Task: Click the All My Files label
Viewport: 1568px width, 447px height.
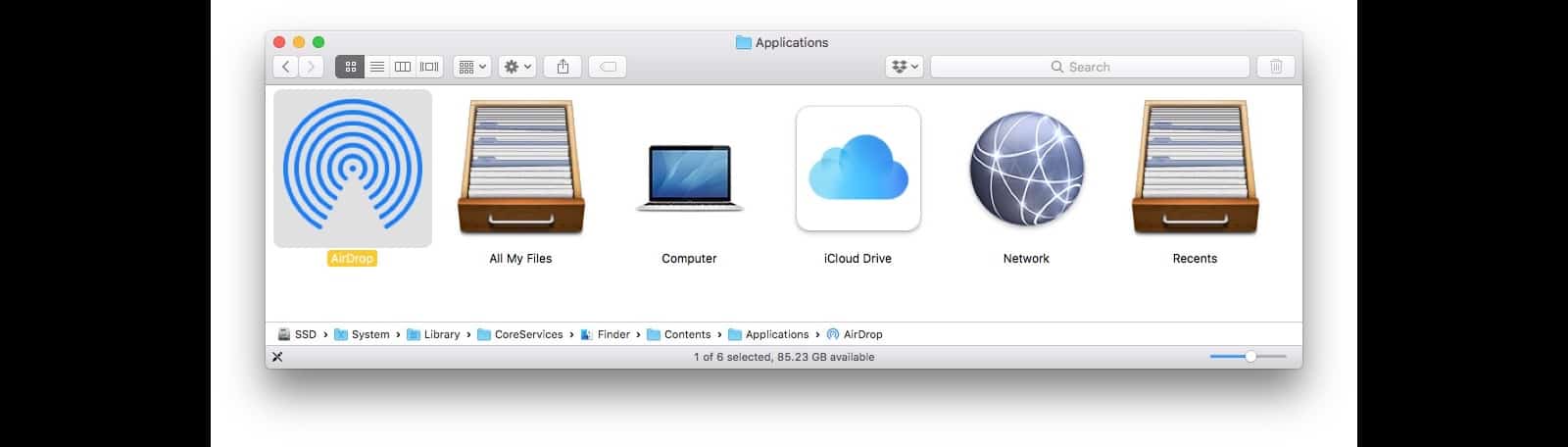Action: (x=520, y=259)
